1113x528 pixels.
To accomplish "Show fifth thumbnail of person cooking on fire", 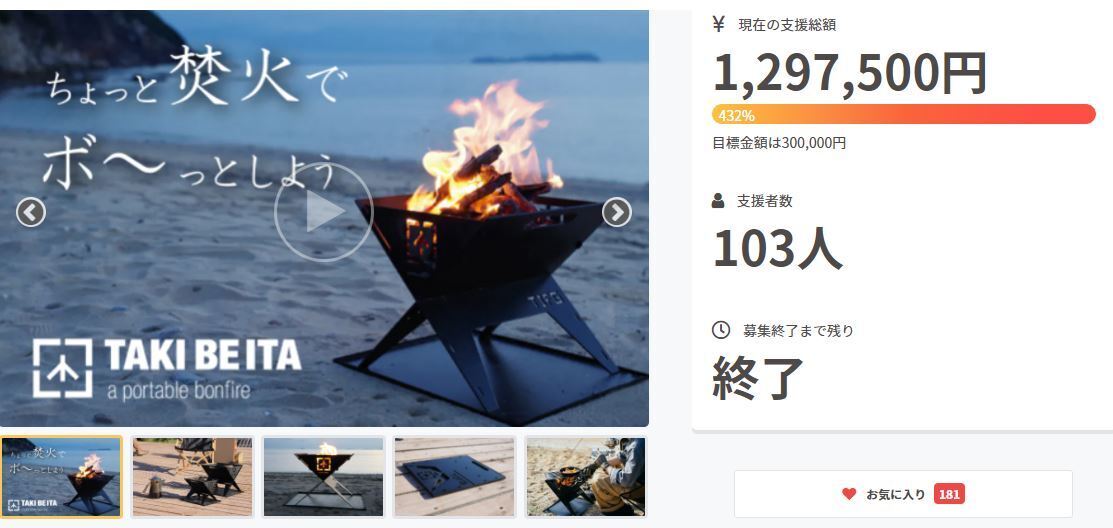I will (x=586, y=477).
